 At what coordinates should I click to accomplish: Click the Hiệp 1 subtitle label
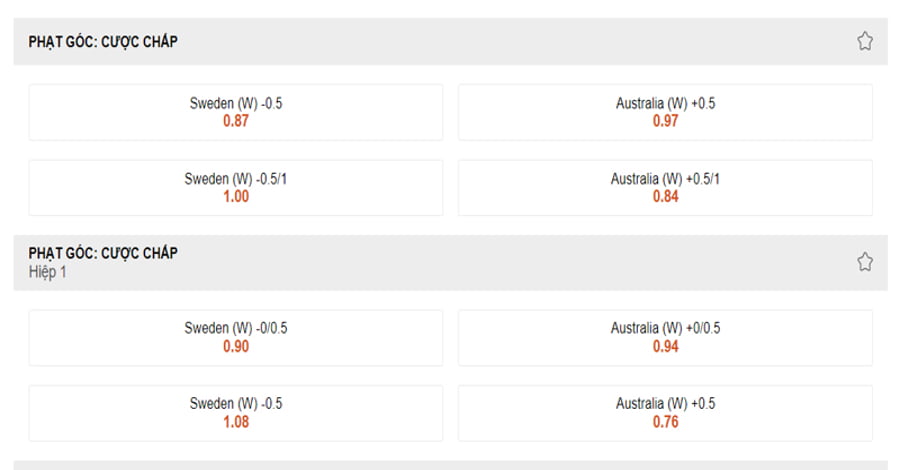(48, 272)
